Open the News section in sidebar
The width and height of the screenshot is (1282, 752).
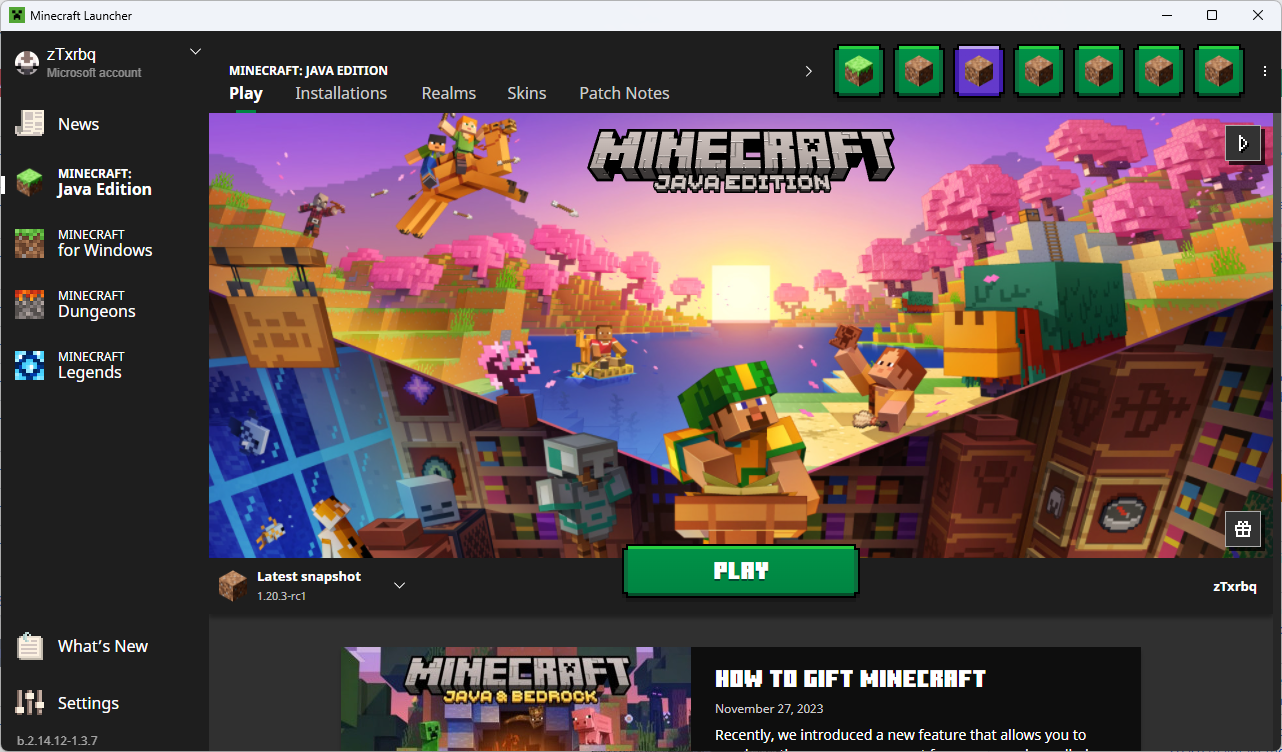click(x=104, y=124)
